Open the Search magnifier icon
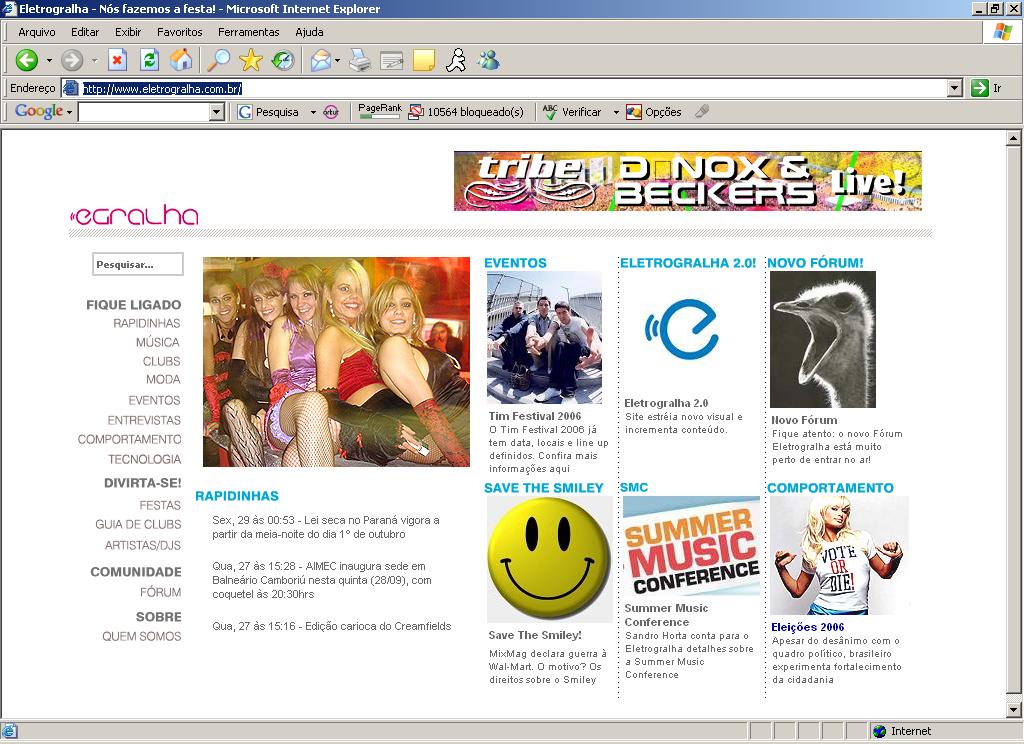Screen dimensions: 1024x744 tap(219, 61)
